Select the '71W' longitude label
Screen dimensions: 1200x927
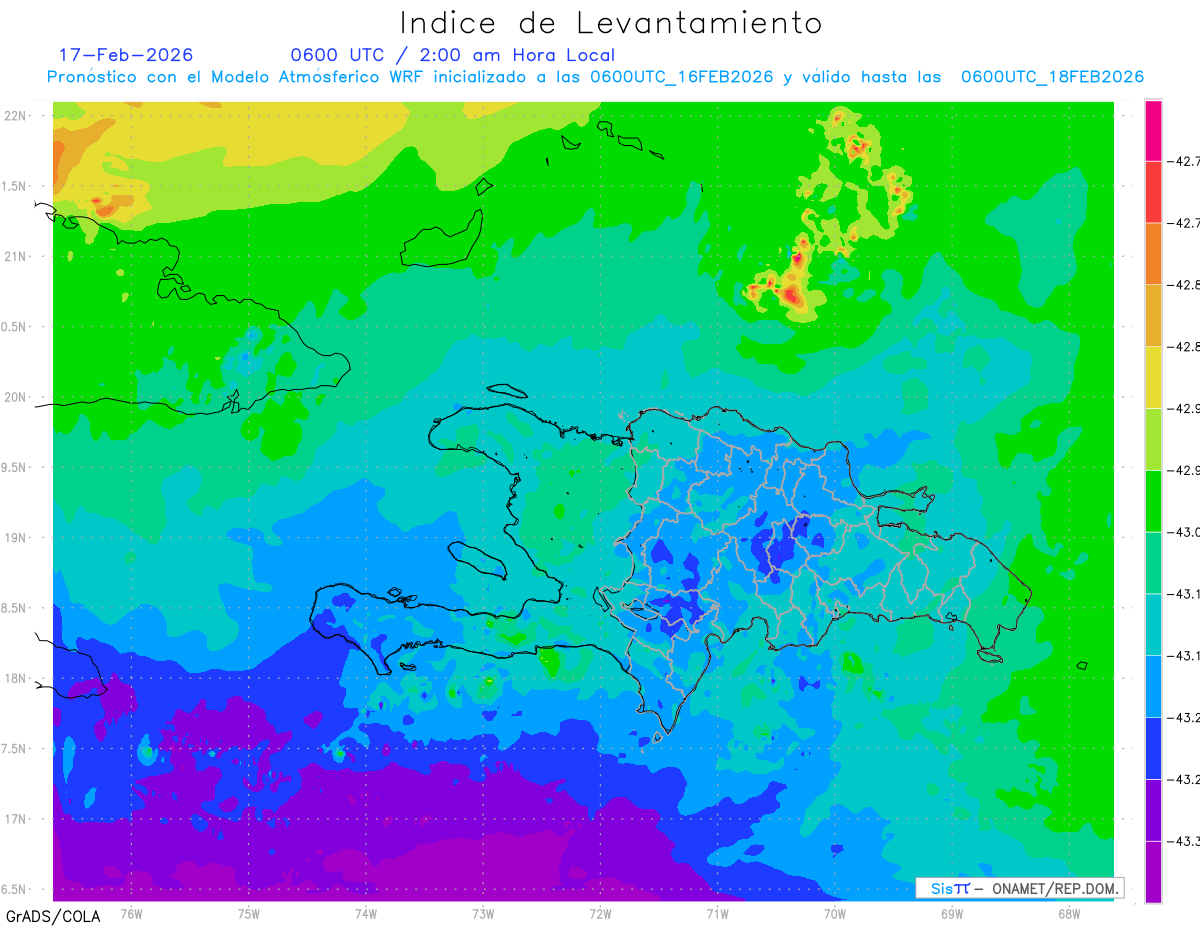point(718,913)
